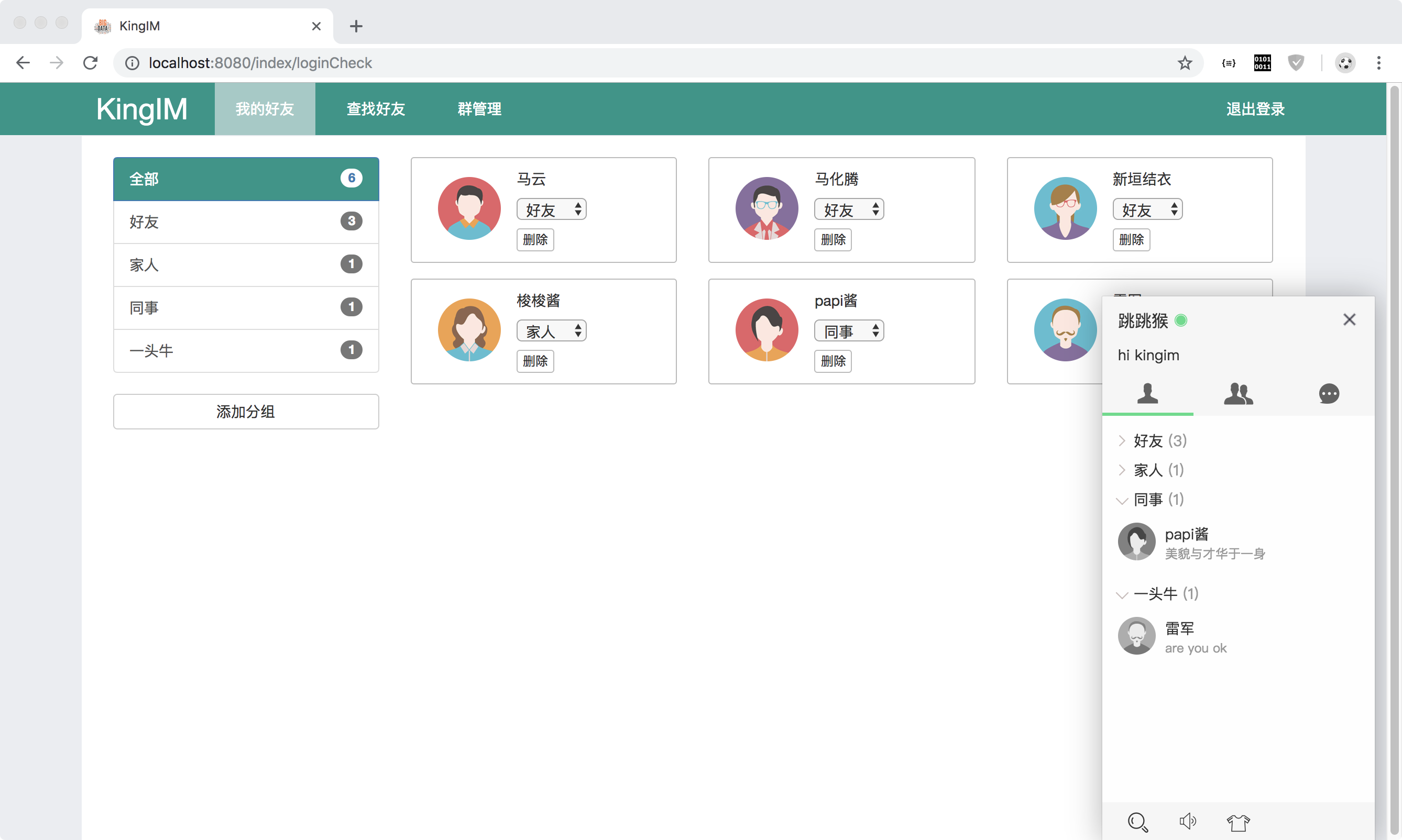Screen dimensions: 1402x840
Task: Open the skin shirt icon
Action: point(1238,822)
